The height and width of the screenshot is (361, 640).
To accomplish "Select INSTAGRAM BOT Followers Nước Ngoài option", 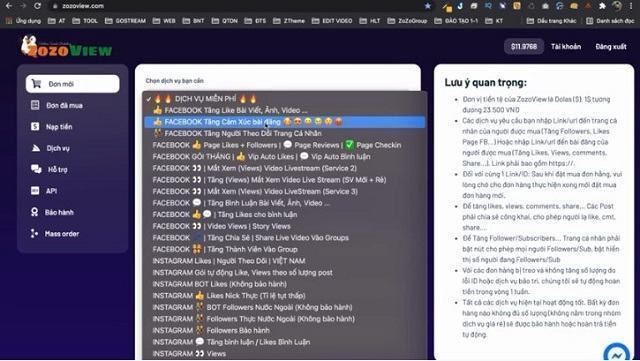I will coord(284,307).
